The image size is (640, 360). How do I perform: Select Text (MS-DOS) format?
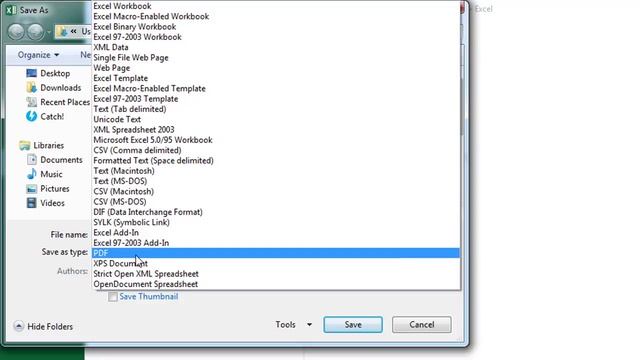click(276, 181)
